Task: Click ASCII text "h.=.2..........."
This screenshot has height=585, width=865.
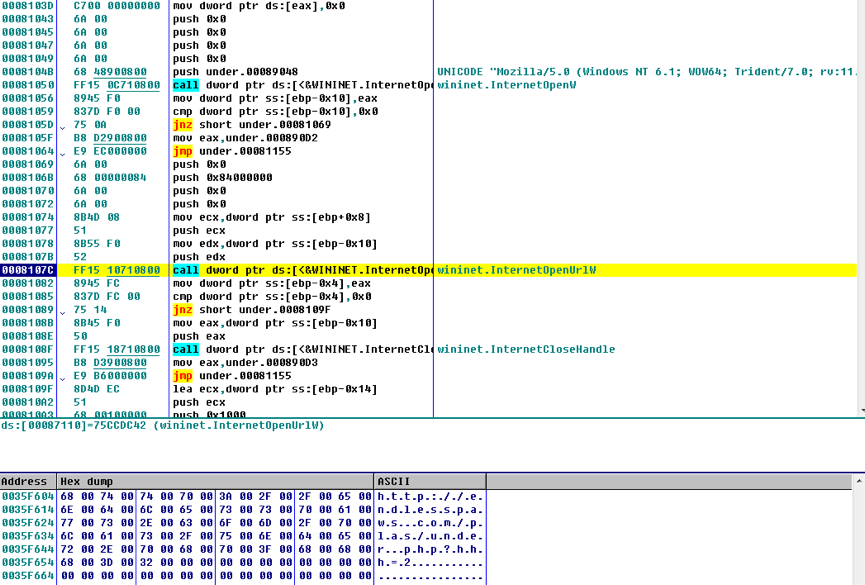Action: (x=430, y=562)
